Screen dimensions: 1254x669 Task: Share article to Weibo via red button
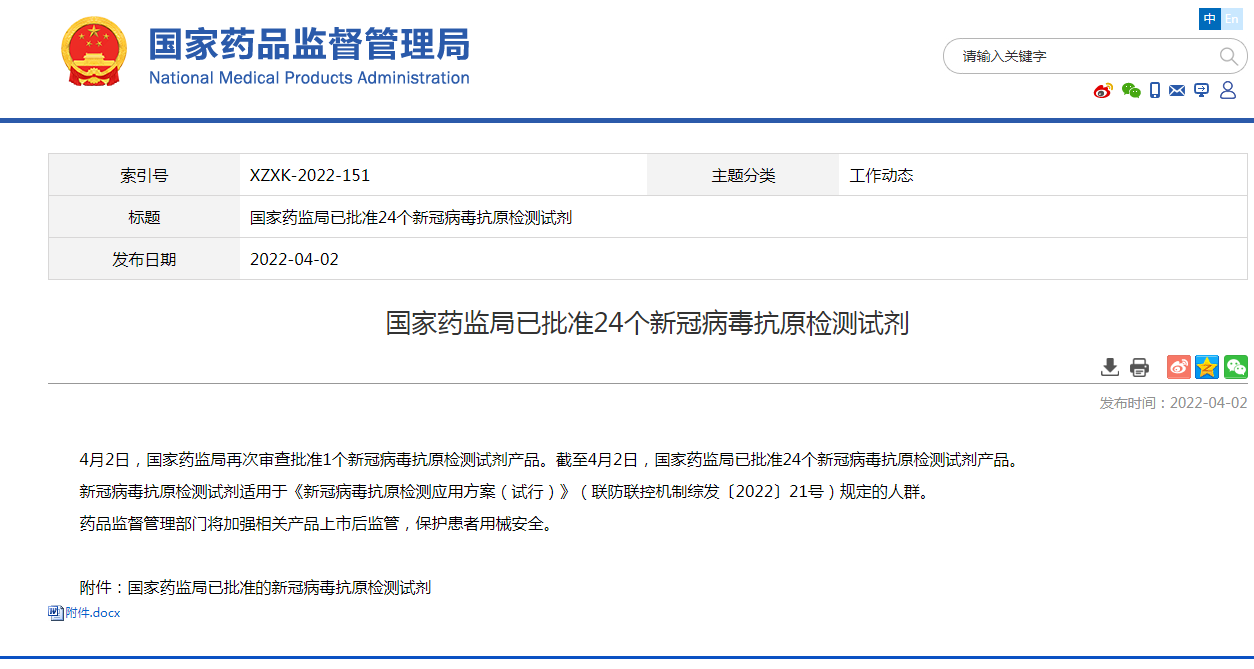(1179, 367)
